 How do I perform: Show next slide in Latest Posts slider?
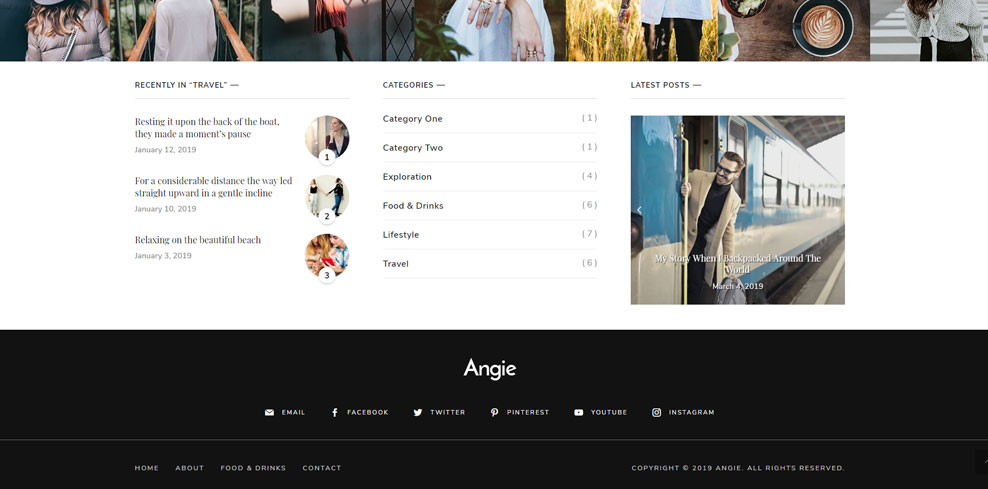point(835,210)
